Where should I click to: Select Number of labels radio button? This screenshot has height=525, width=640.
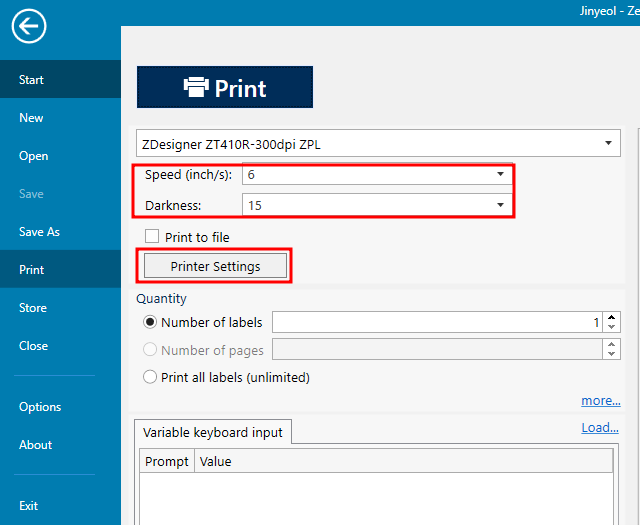(x=150, y=322)
